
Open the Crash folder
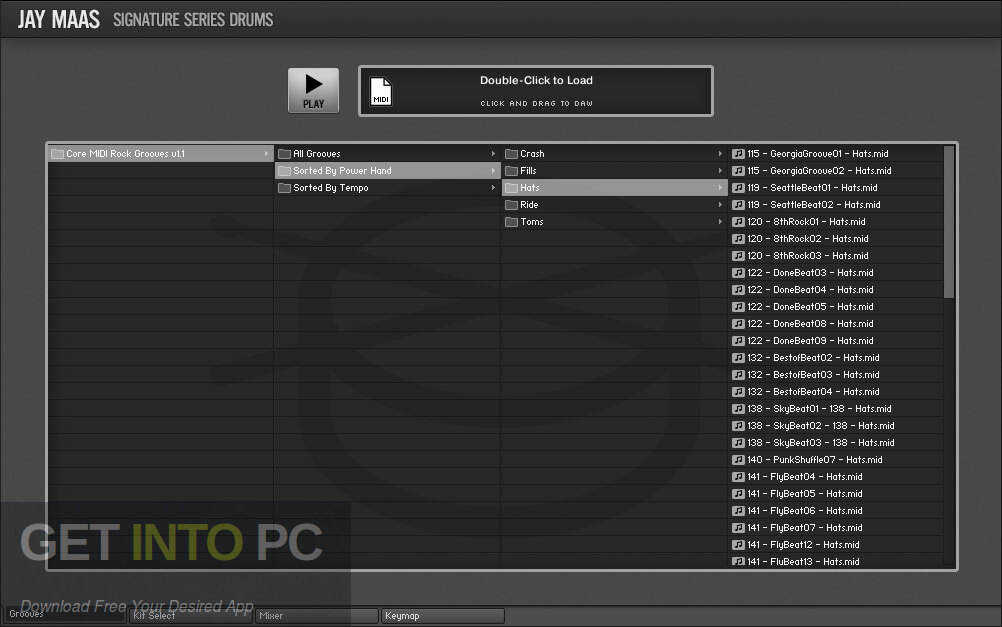[614, 153]
